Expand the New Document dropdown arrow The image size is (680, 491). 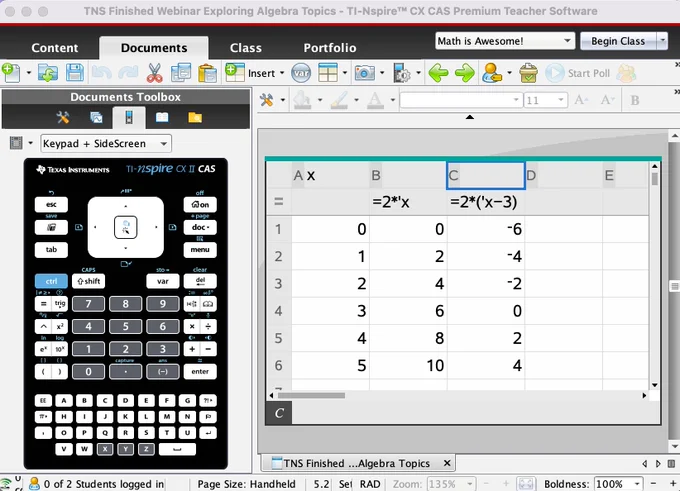(x=29, y=72)
